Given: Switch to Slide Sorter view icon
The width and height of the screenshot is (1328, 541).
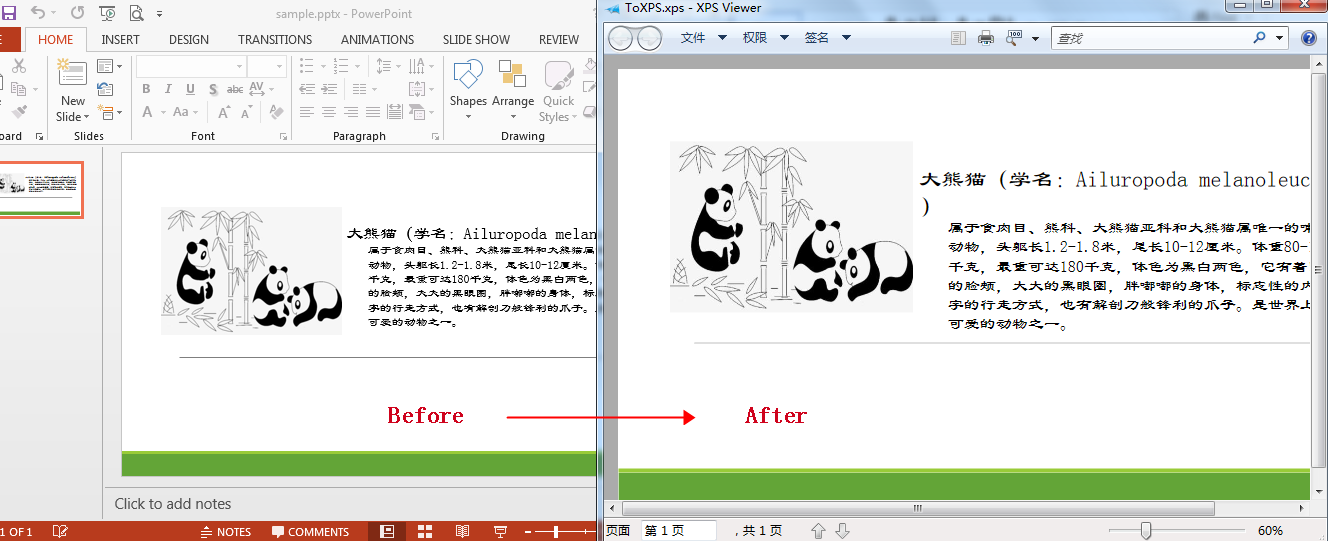Looking at the screenshot, I should pos(424,531).
